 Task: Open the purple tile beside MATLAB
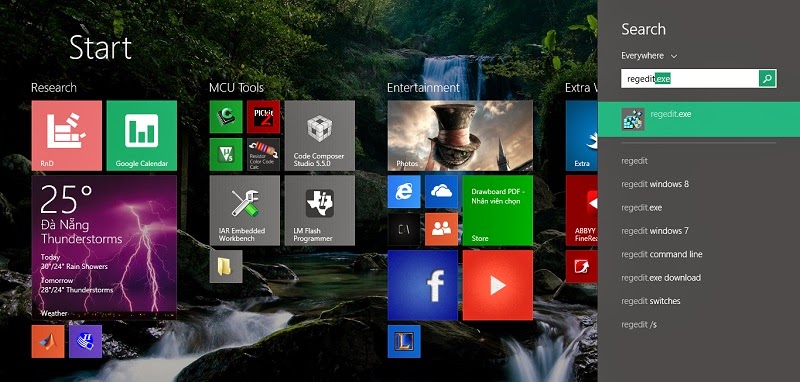point(85,341)
